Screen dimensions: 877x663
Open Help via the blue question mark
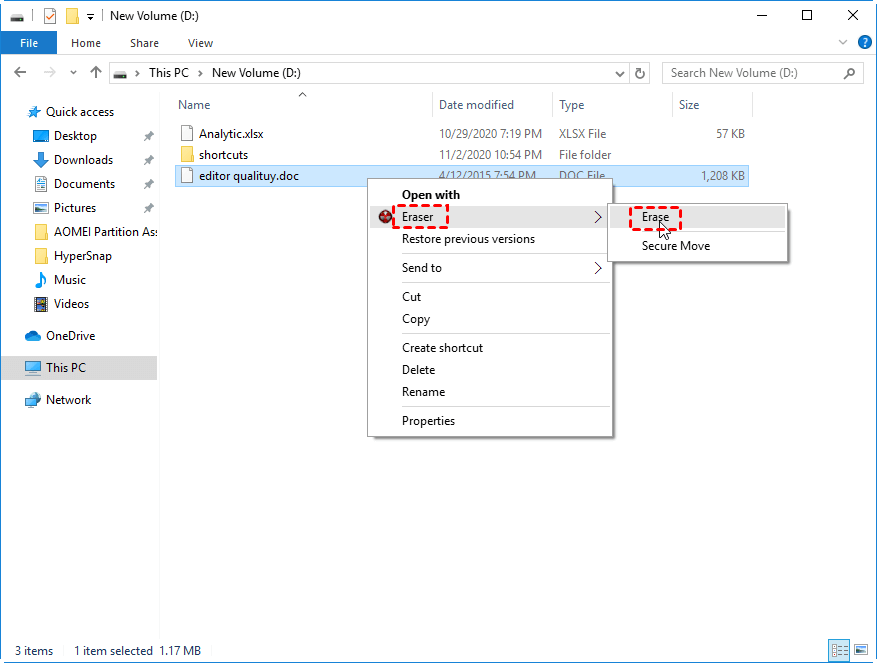[x=863, y=43]
